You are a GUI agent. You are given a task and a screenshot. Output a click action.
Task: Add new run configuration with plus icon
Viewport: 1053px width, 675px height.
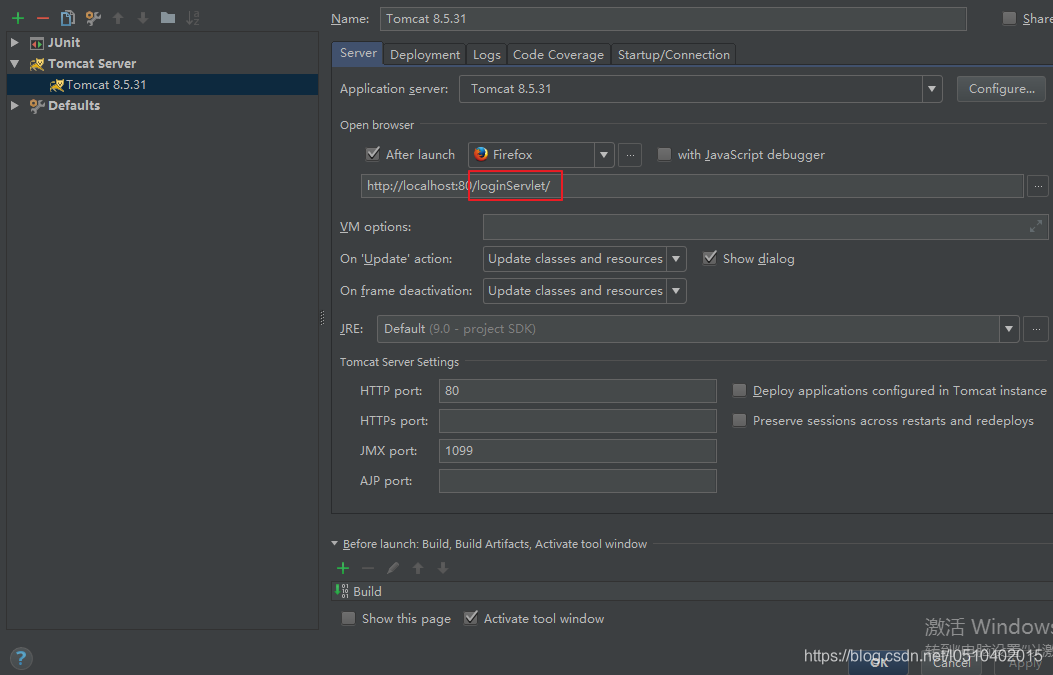pos(18,18)
